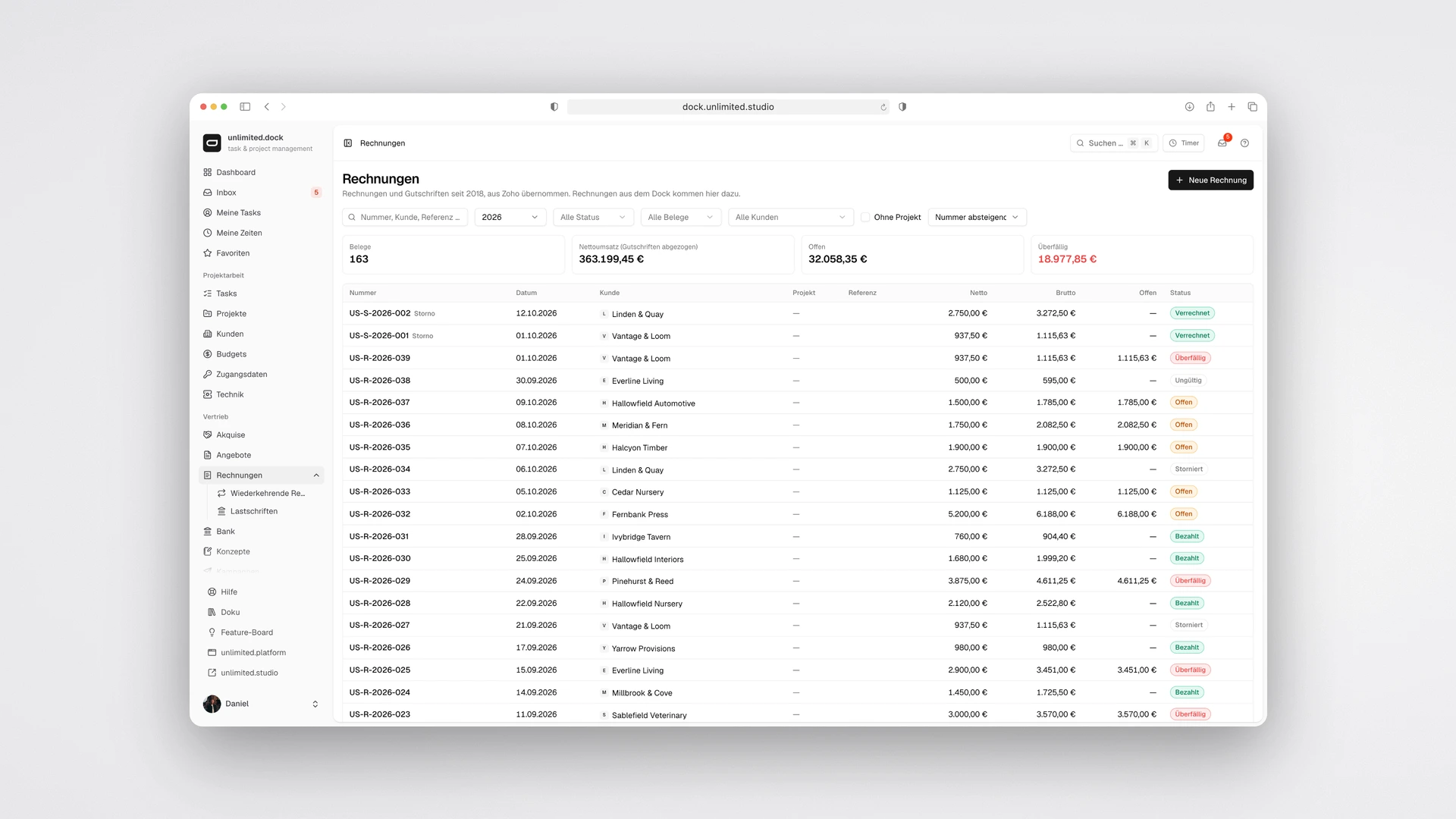Open the 2026 year dropdown
1456x819 pixels.
point(510,217)
